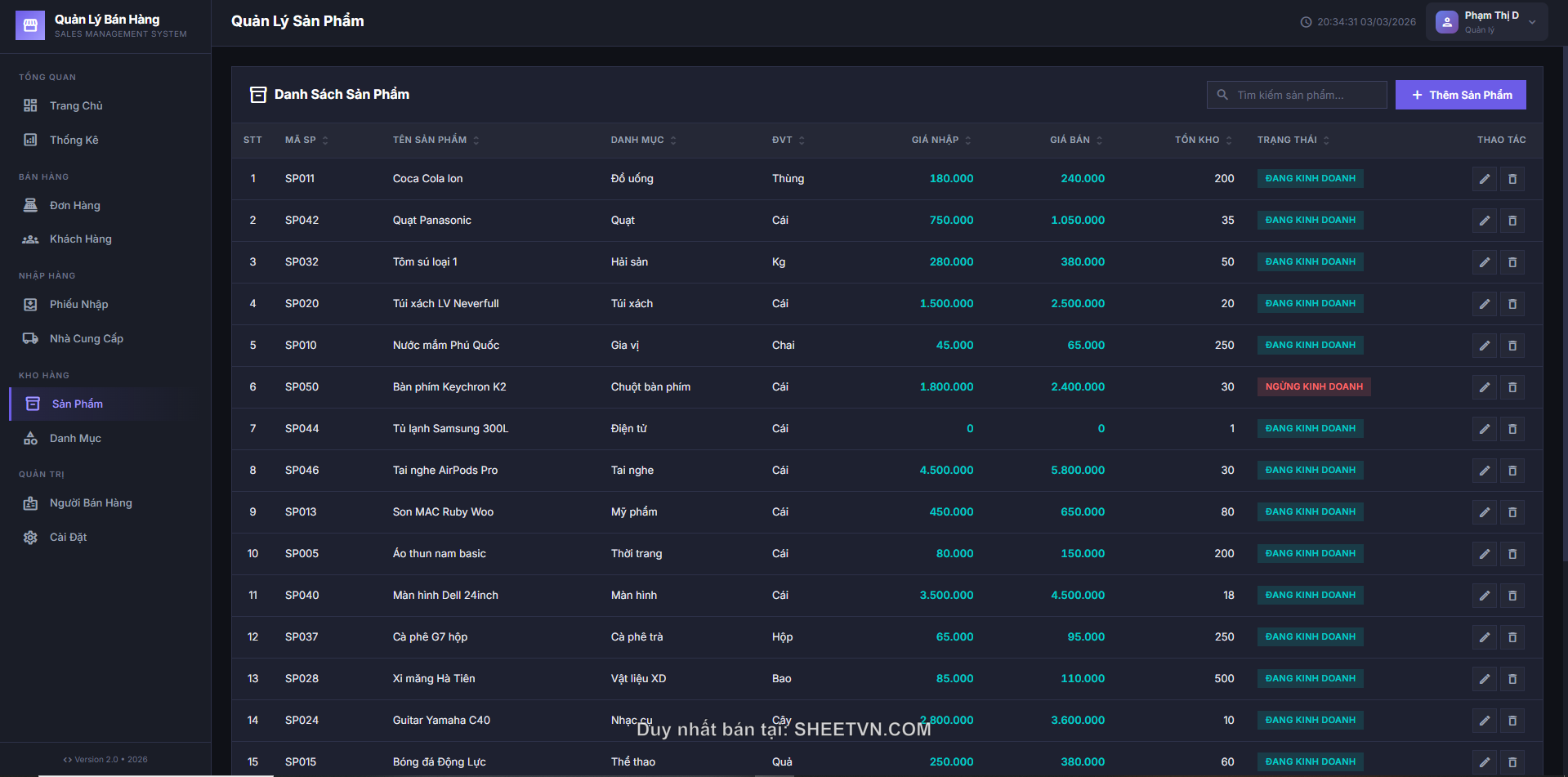The height and width of the screenshot is (777, 1568).
Task: Open Đơn Hàng in sidebar
Action: 74,205
